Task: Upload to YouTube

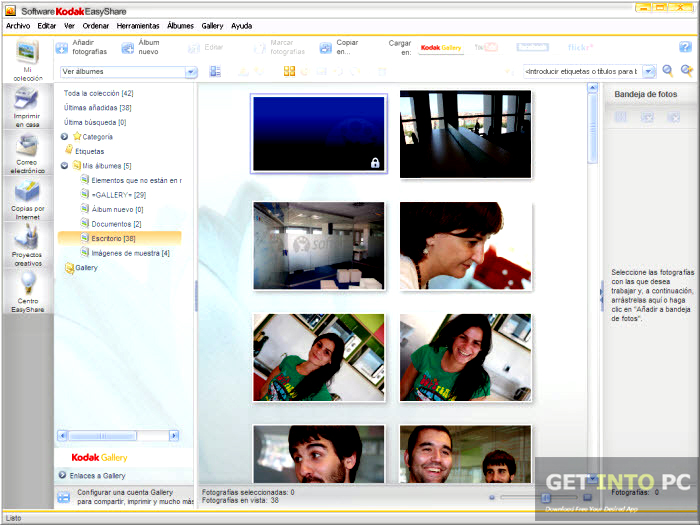Action: (486, 47)
